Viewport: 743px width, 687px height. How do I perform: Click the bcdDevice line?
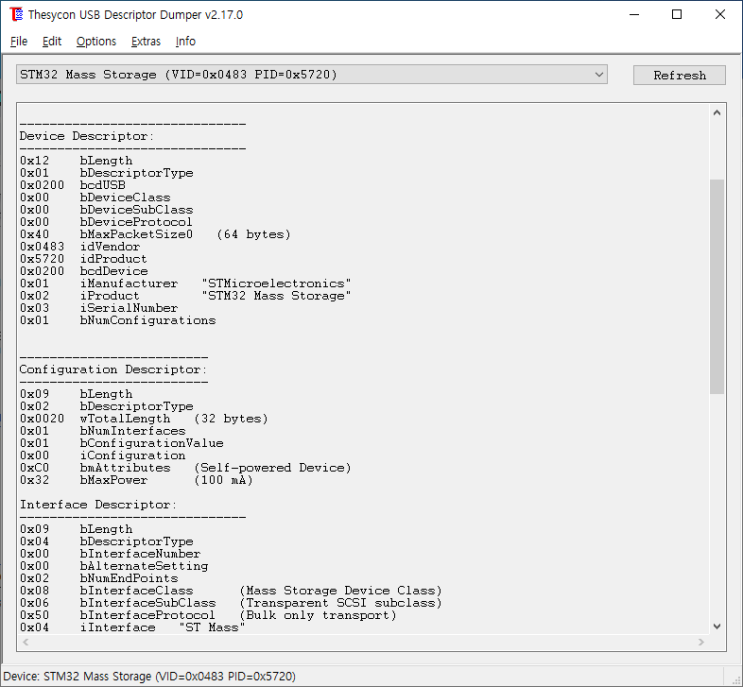click(x=84, y=271)
